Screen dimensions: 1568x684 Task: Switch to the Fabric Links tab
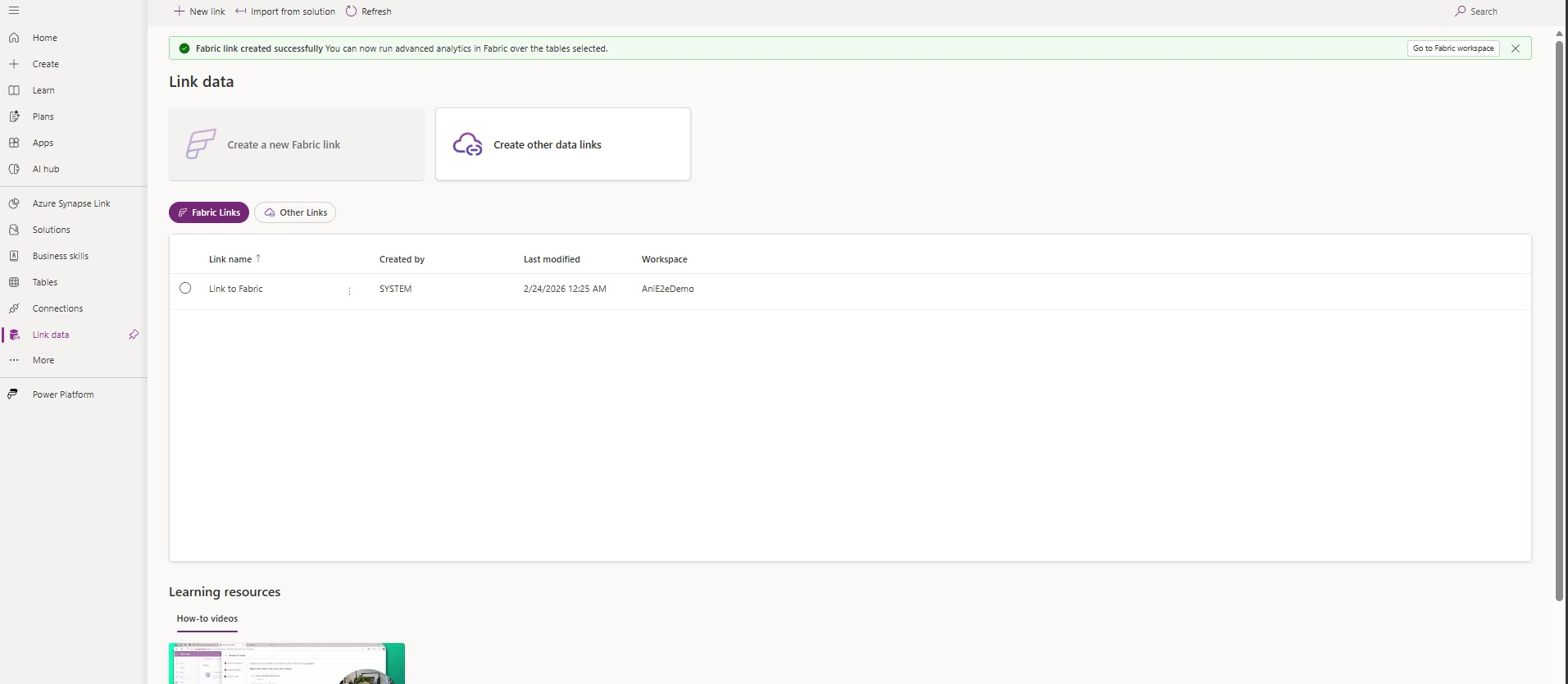tap(209, 212)
